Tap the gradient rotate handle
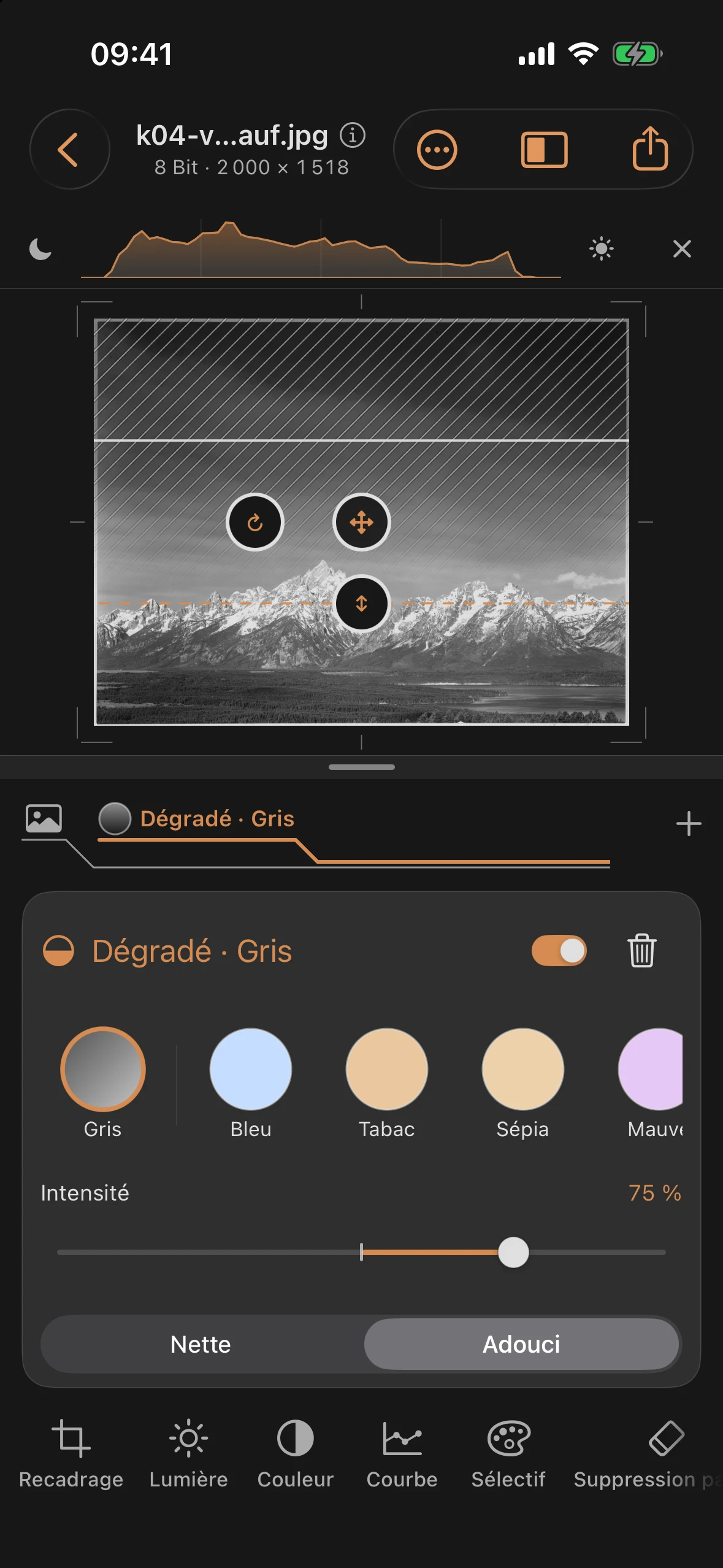Image resolution: width=723 pixels, height=1568 pixels. 255,523
